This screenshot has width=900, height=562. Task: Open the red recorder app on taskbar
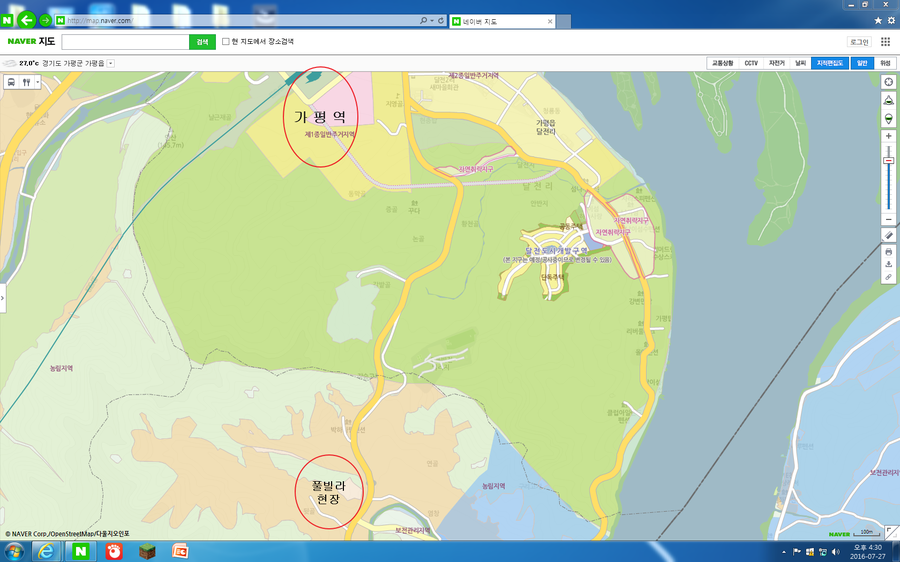click(114, 552)
